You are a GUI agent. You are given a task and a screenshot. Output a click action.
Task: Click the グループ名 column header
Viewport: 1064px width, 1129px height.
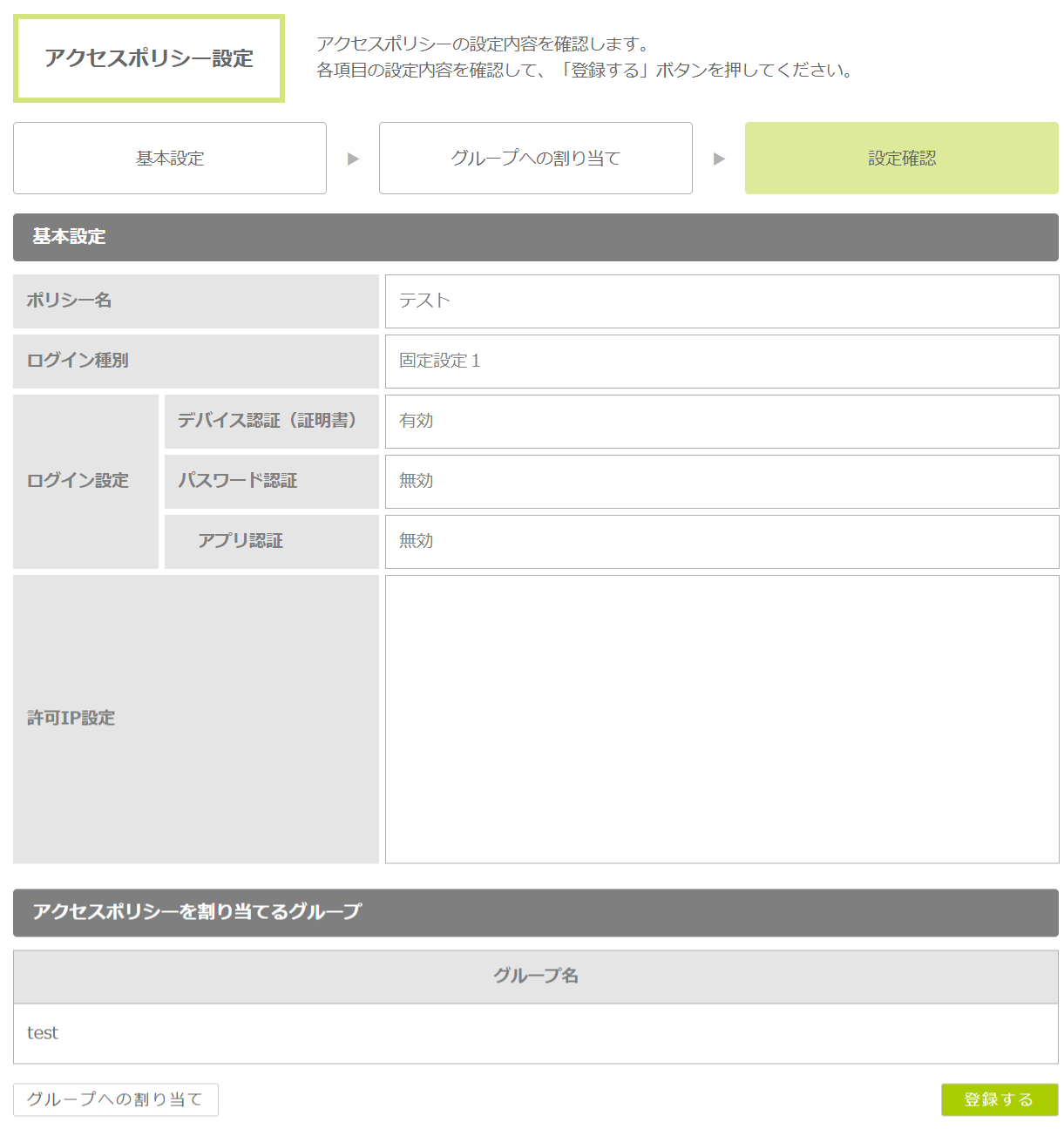coord(535,977)
